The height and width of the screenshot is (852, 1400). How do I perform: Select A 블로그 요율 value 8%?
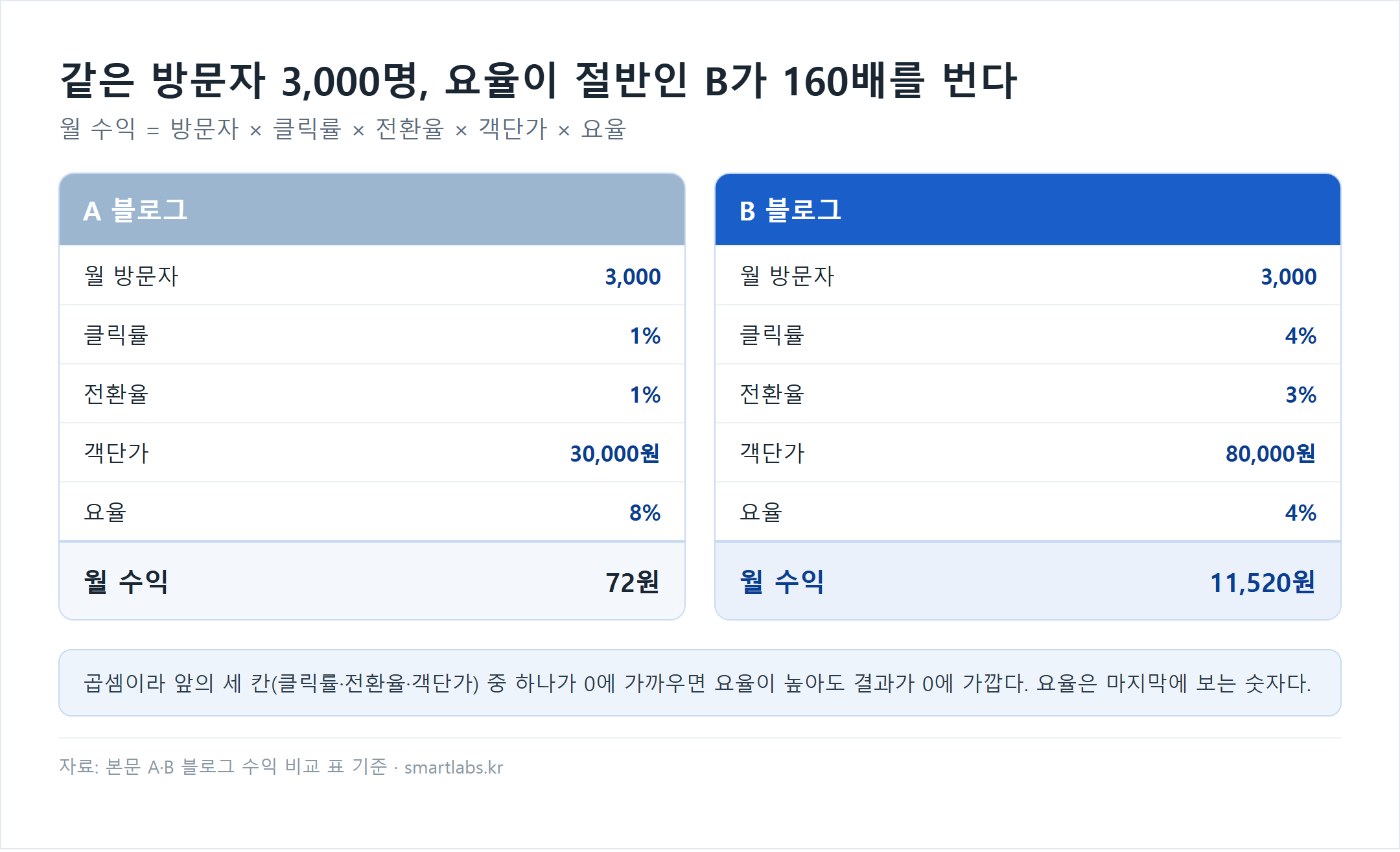click(645, 513)
